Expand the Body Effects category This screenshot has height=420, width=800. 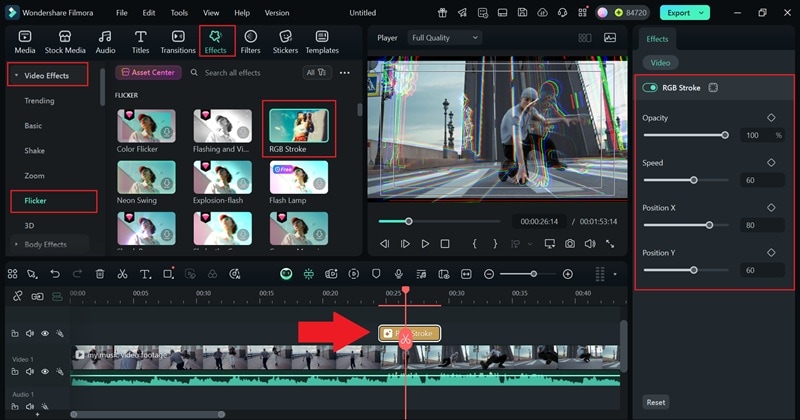point(16,244)
